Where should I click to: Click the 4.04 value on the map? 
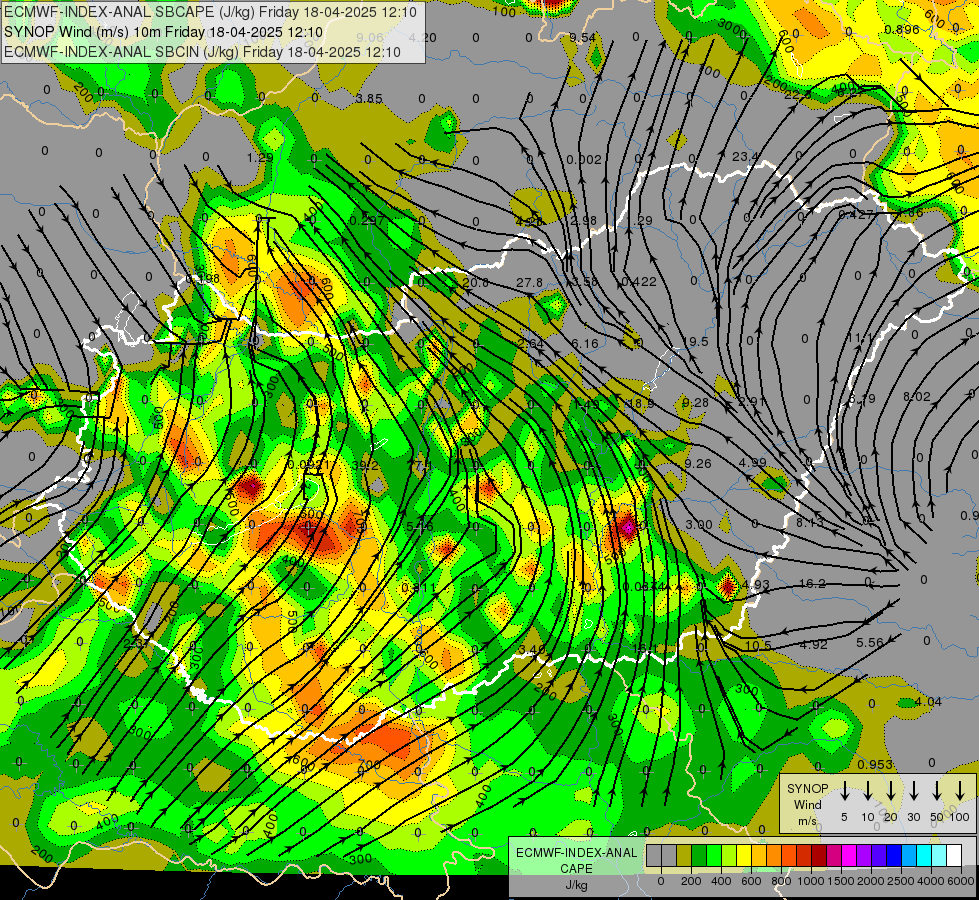(x=928, y=701)
